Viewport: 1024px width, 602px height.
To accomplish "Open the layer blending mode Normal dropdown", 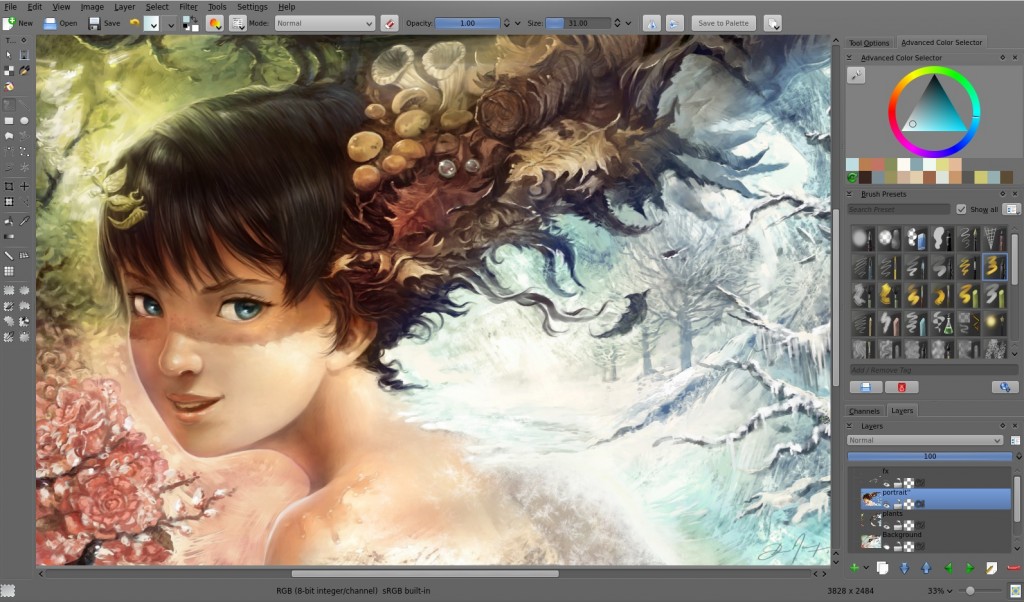I will (925, 440).
